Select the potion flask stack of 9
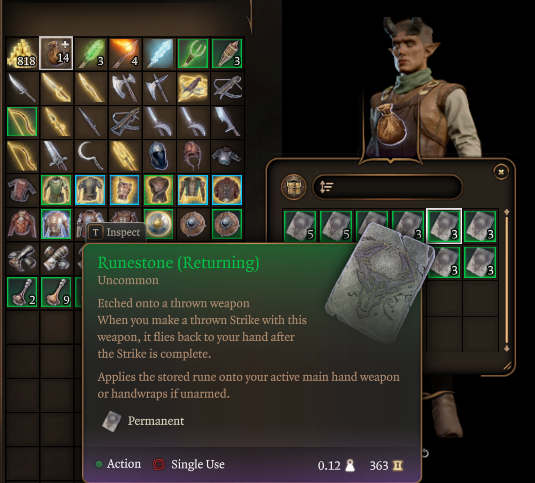 56,292
